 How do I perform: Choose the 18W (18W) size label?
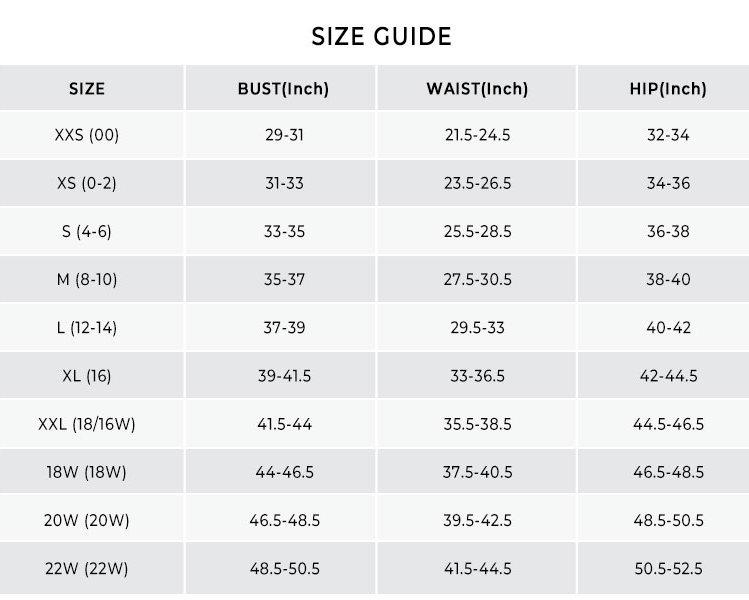(x=87, y=472)
